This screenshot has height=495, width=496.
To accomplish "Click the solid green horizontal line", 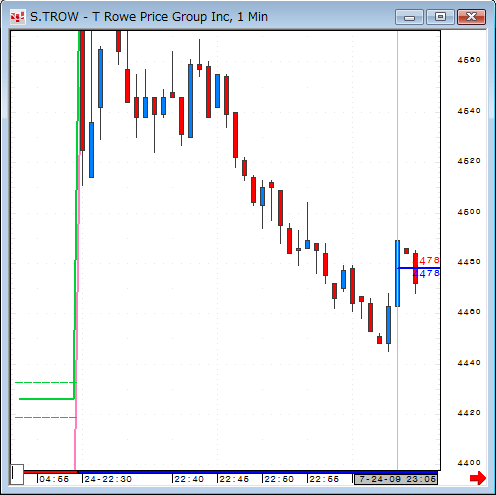I will [x=47, y=399].
